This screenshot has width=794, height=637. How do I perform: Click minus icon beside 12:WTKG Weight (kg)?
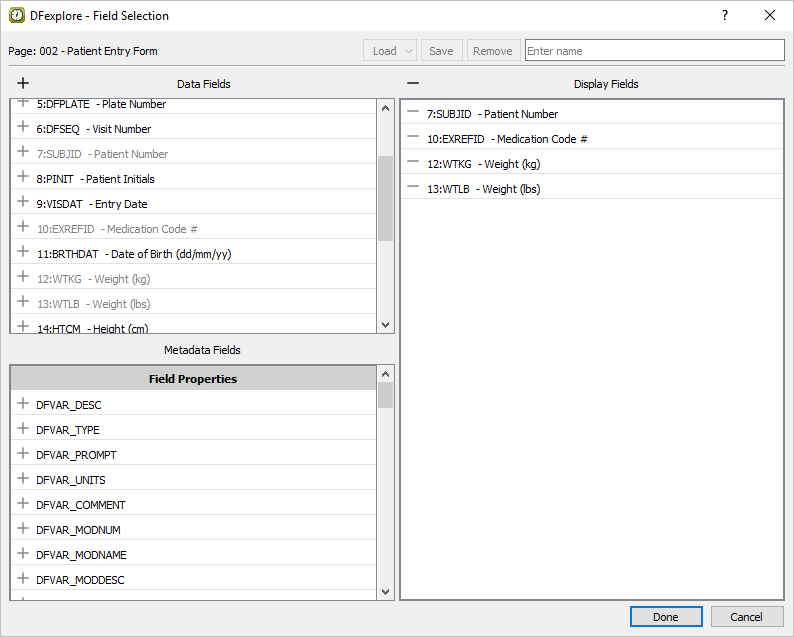[413, 163]
